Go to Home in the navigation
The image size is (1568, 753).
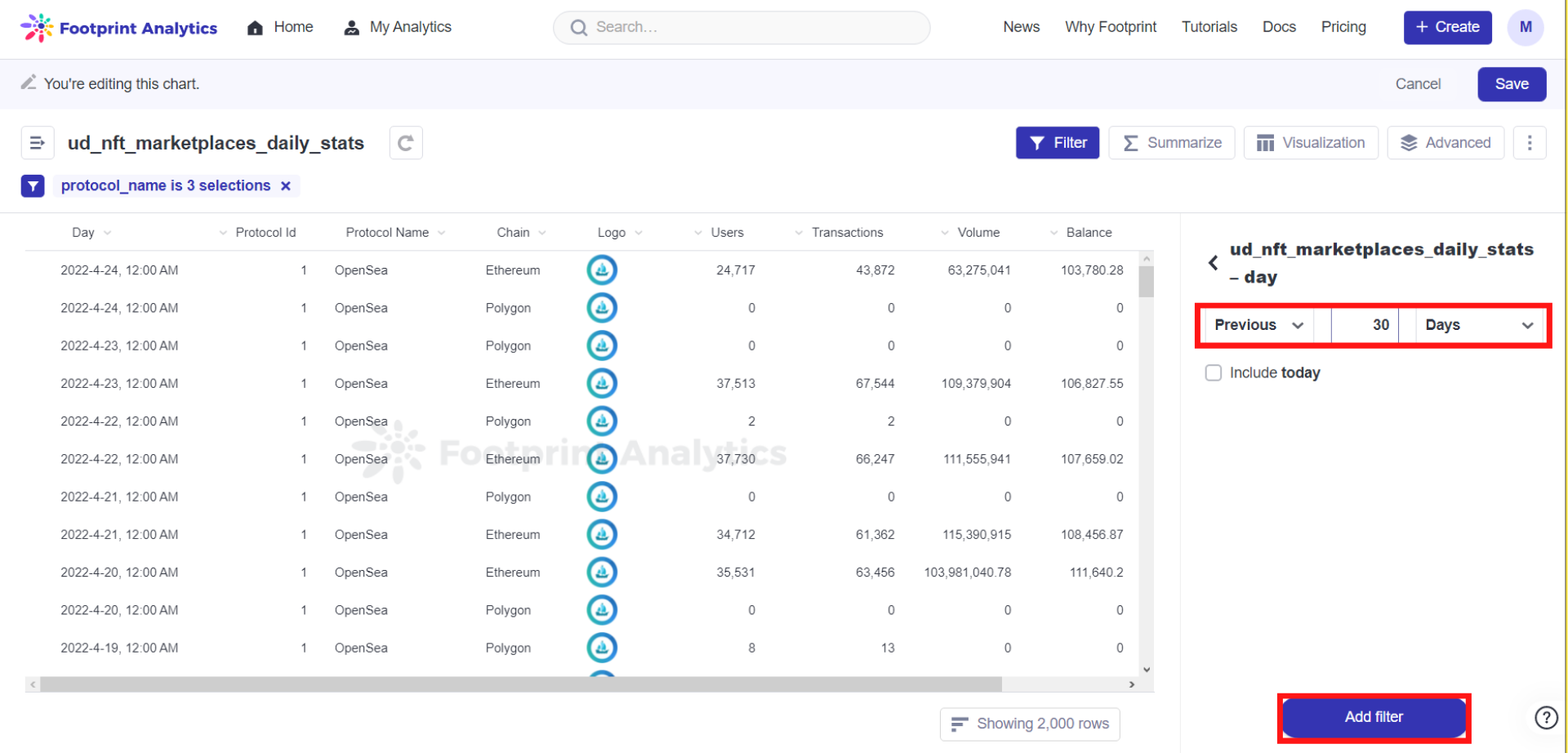click(294, 27)
